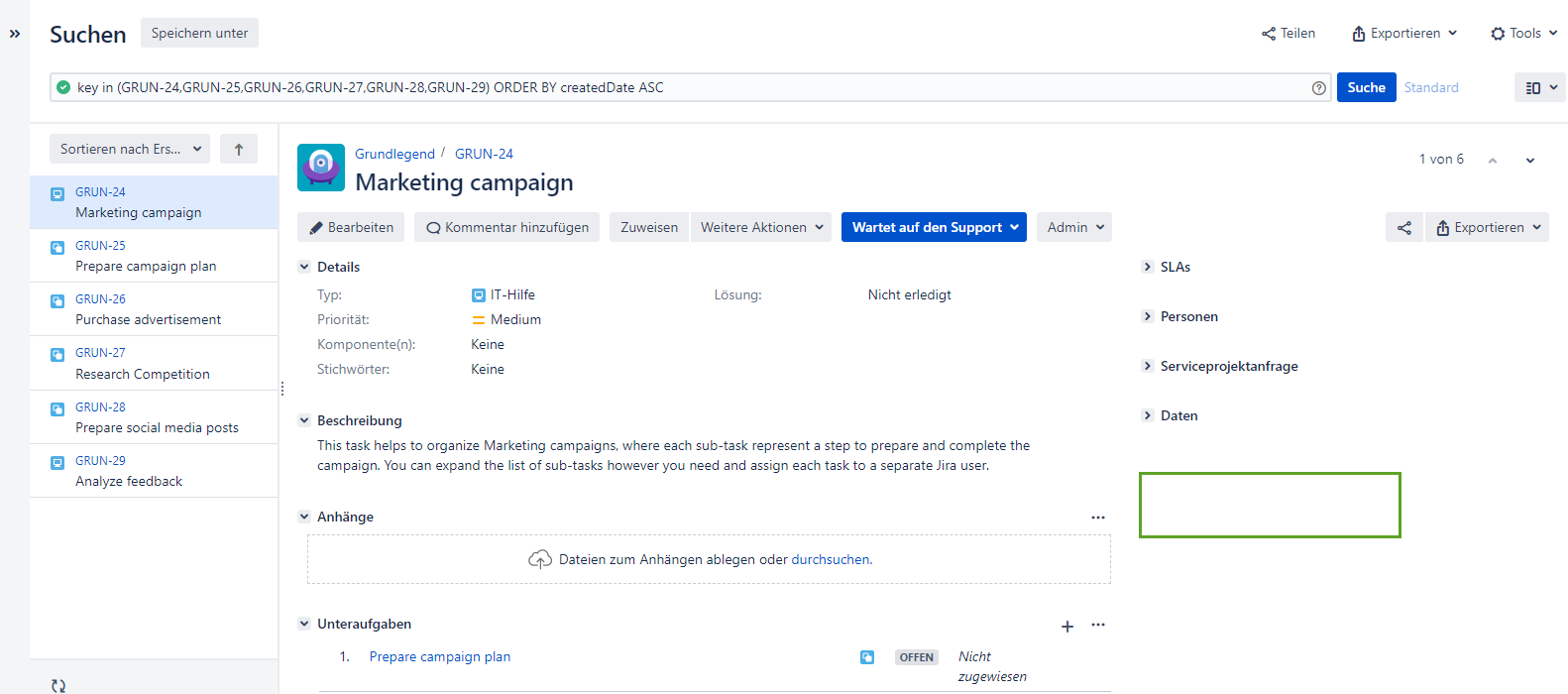Reverse sort order with the up arrow
Image resolution: width=1568 pixels, height=694 pixels.
239,150
